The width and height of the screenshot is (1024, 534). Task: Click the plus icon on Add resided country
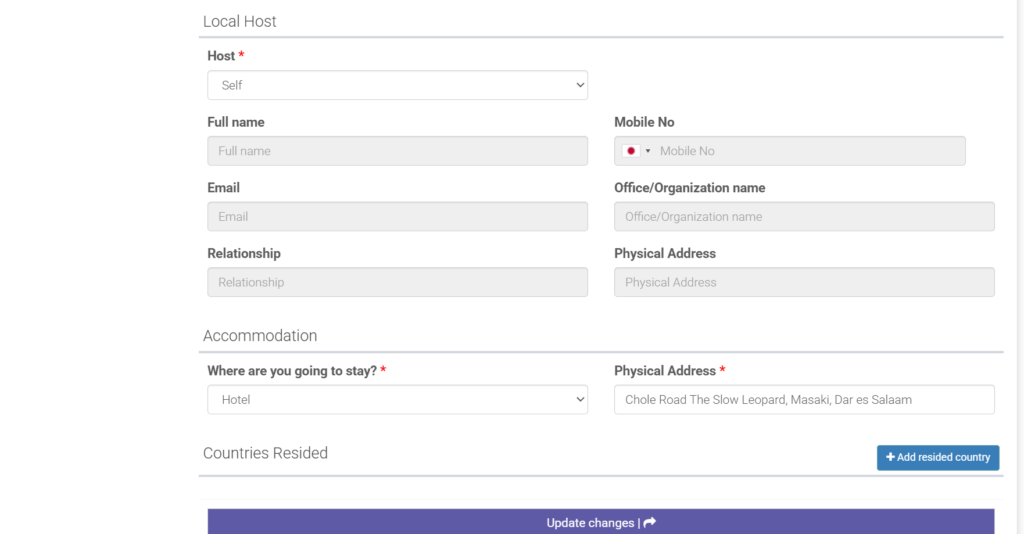(x=890, y=457)
